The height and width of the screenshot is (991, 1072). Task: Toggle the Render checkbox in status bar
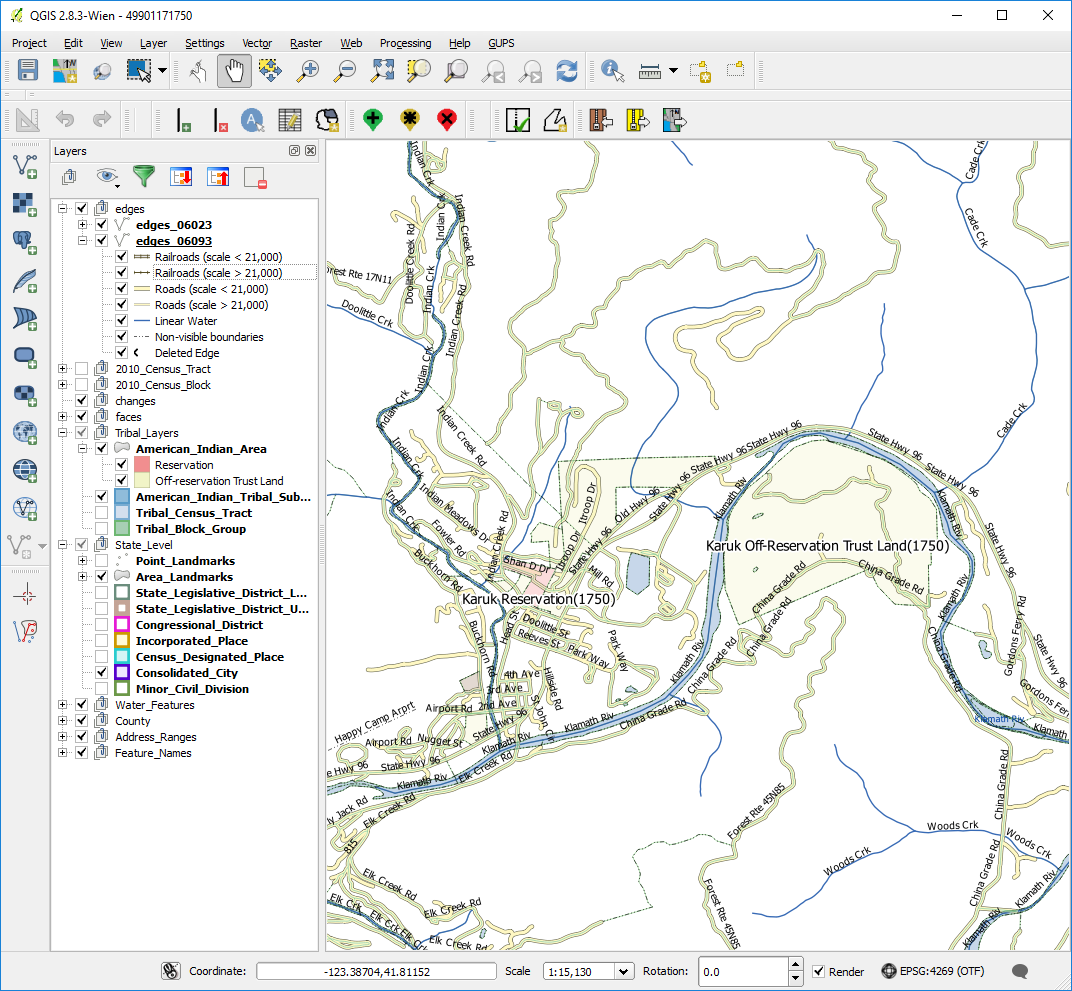(x=819, y=971)
